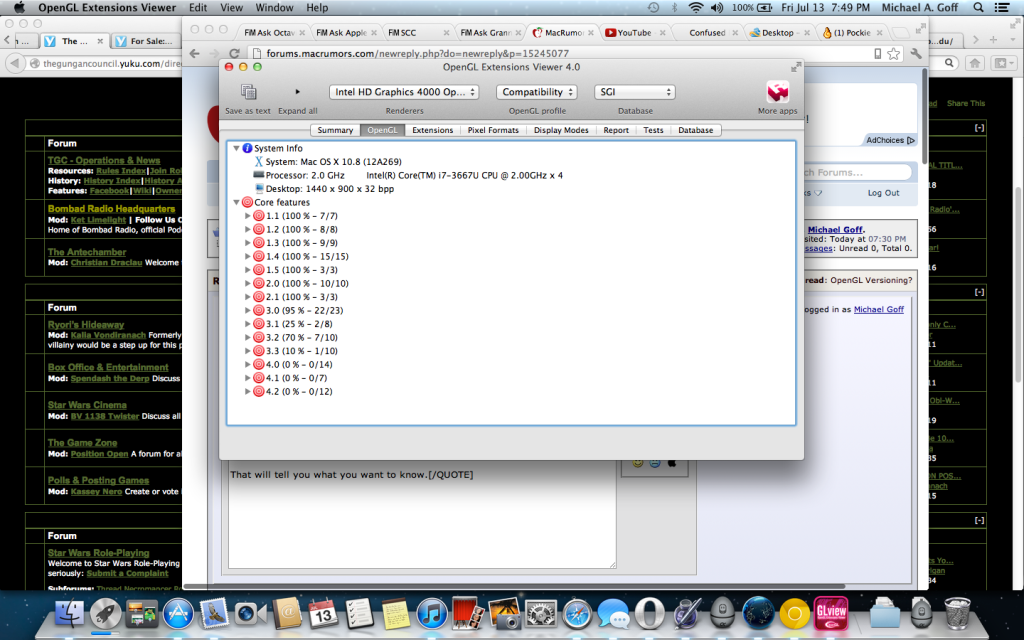Screen dimensions: 1024x640
Task: Open the More apps icon
Action: point(777,92)
